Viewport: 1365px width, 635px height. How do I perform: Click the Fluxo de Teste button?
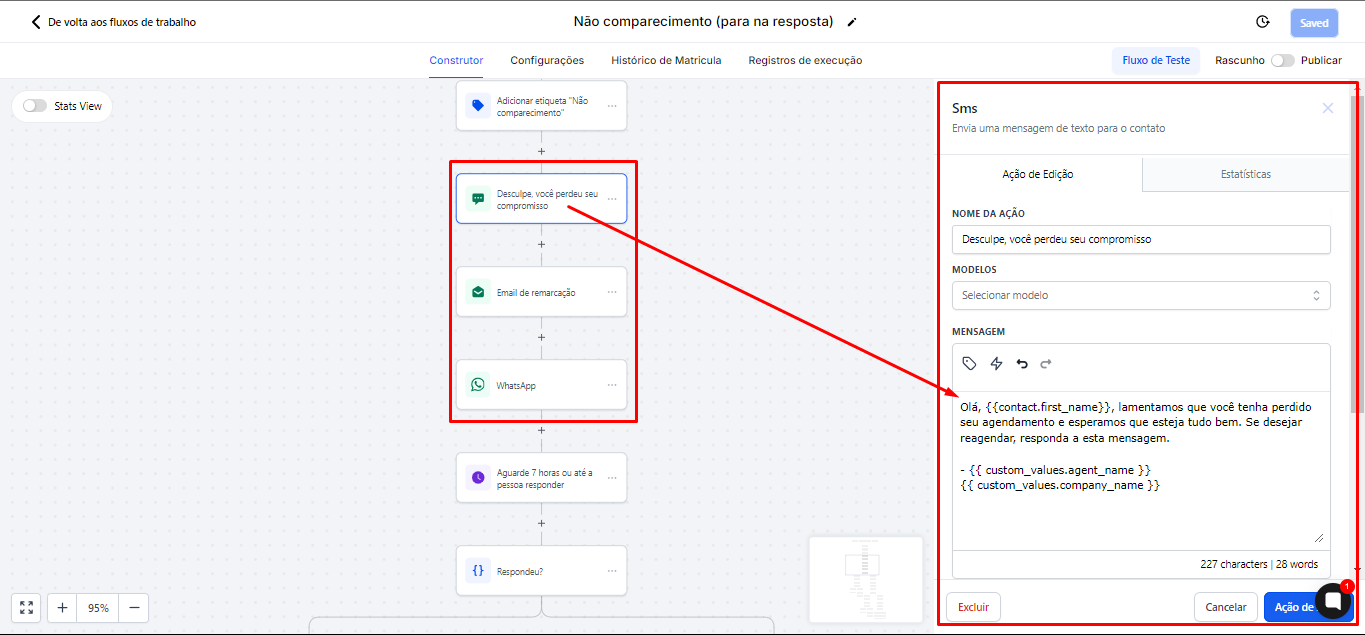[1156, 60]
